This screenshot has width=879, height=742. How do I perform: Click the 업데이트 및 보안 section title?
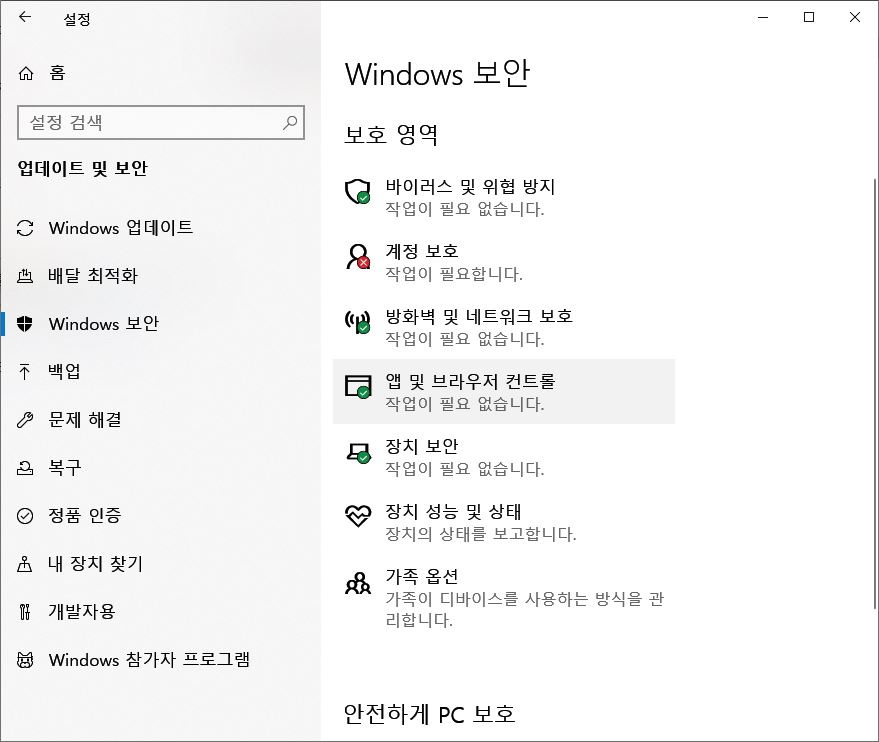pos(82,168)
